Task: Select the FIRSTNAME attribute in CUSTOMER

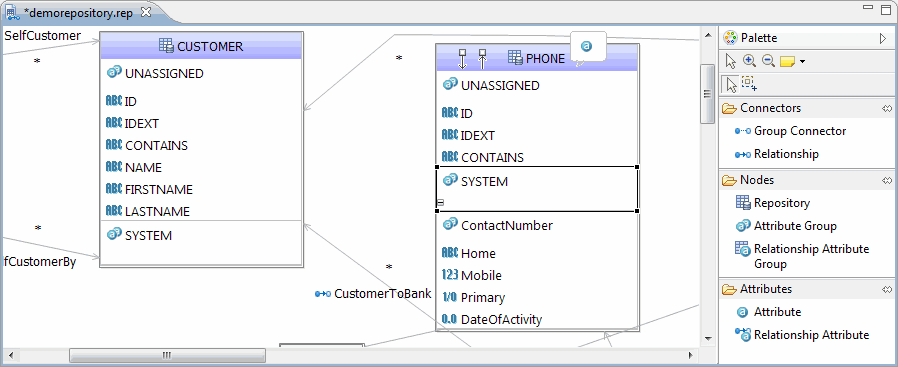Action: (149, 189)
